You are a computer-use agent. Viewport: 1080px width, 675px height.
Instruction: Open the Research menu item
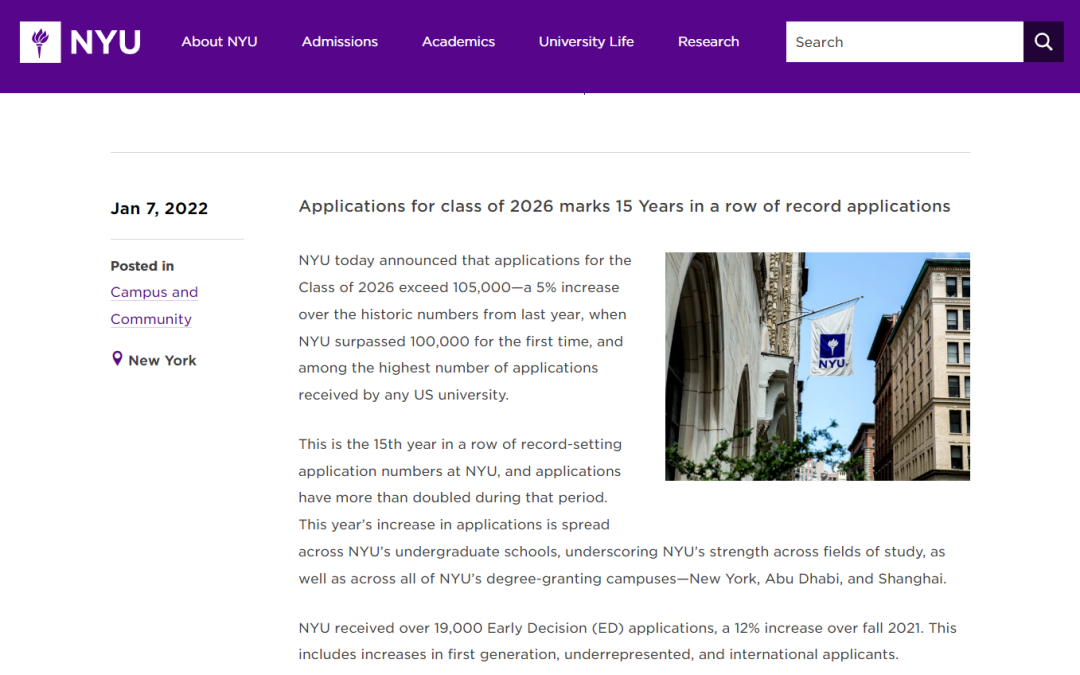click(x=708, y=42)
